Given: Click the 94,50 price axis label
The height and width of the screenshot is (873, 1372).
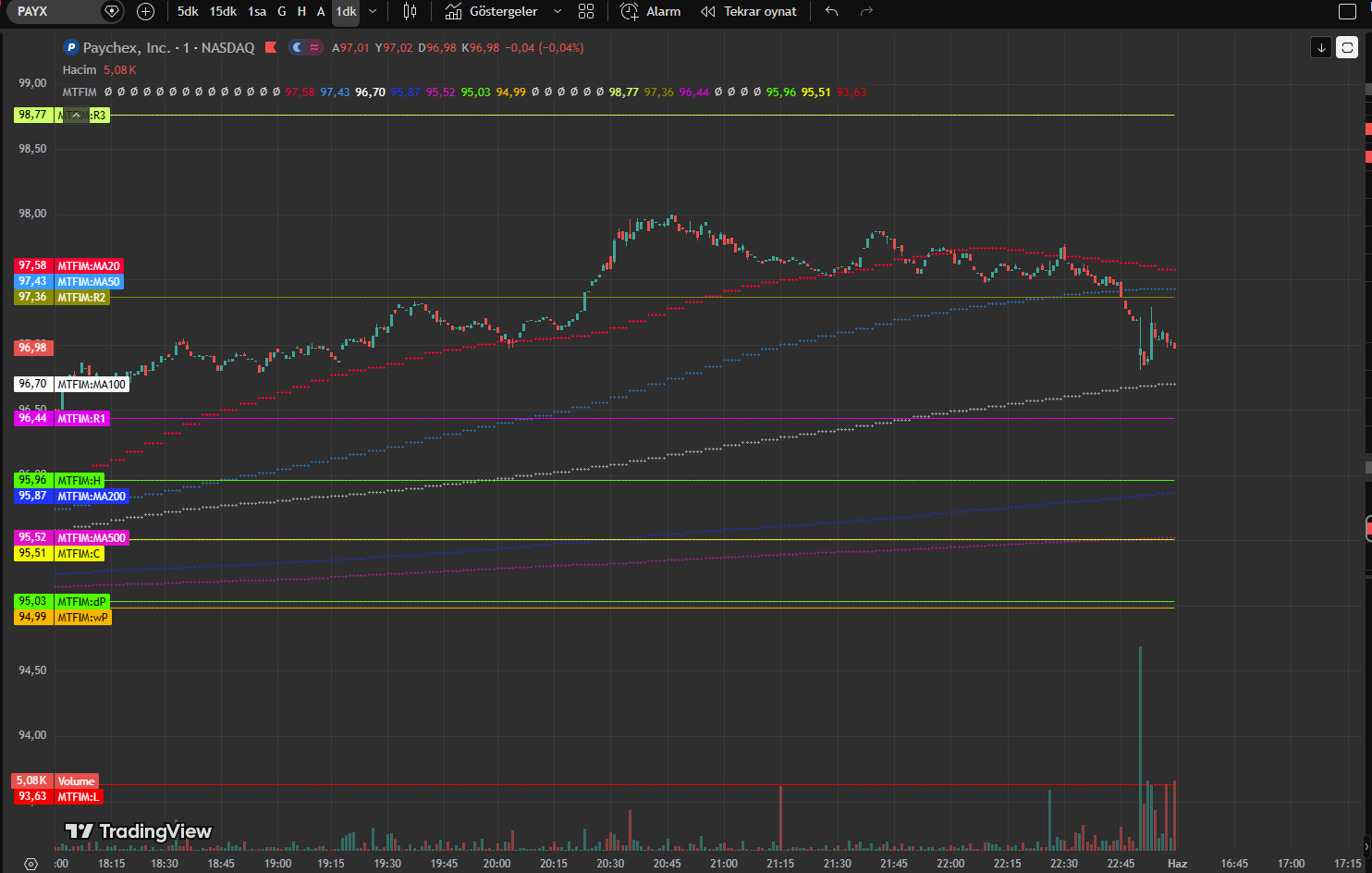Looking at the screenshot, I should pyautogui.click(x=32, y=670).
